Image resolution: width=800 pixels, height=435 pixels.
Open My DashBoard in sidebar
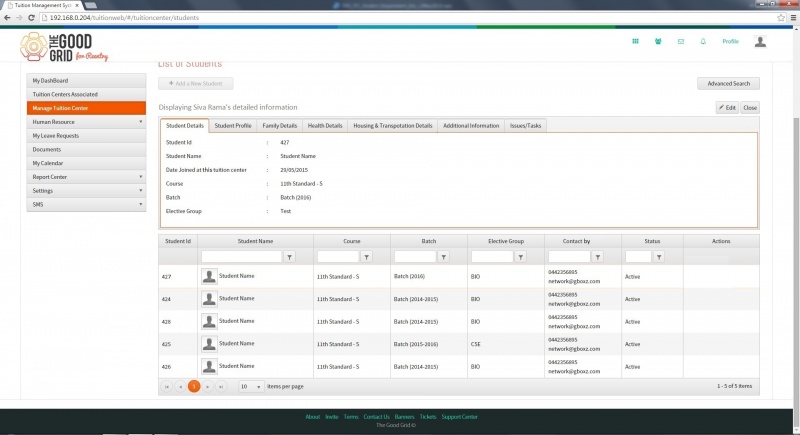coord(86,81)
